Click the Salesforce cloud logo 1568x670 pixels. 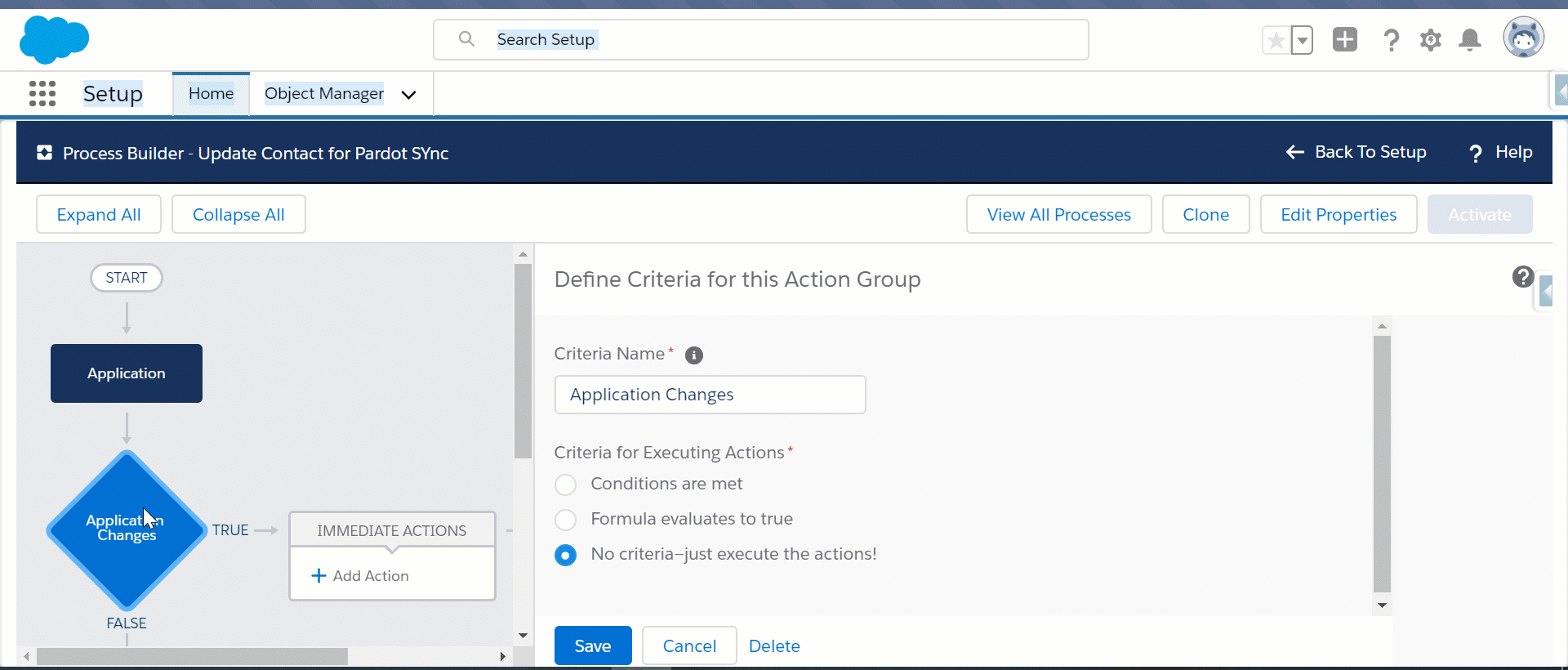54,40
